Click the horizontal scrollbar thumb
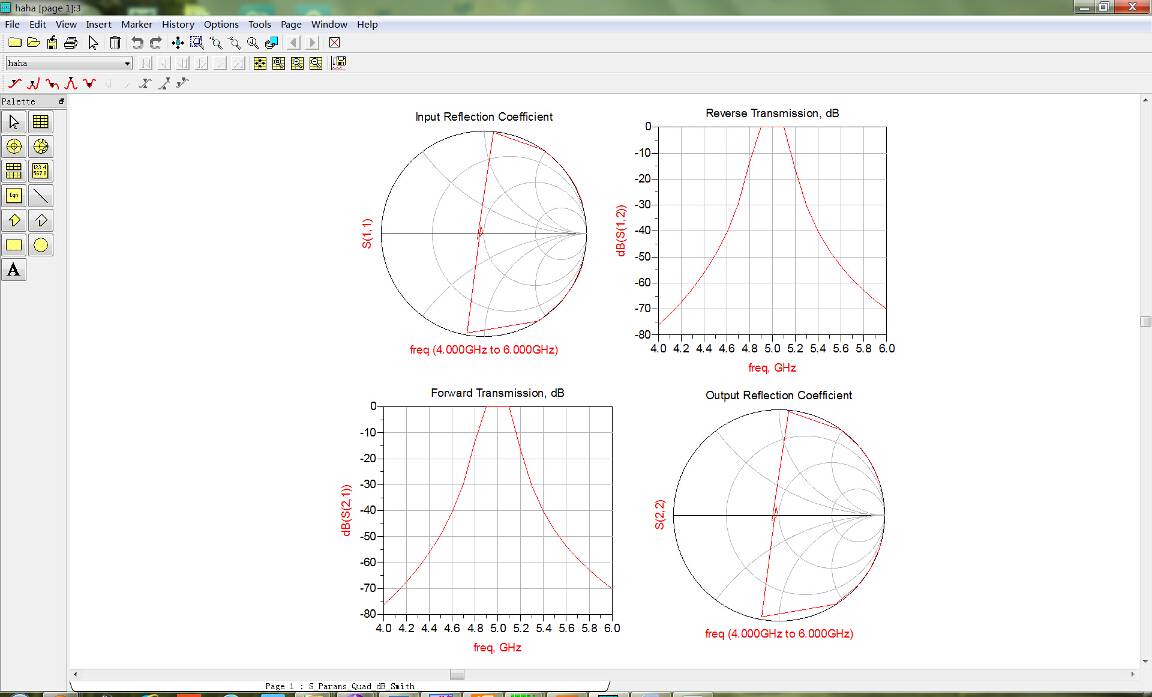1152x697 pixels. 457,674
